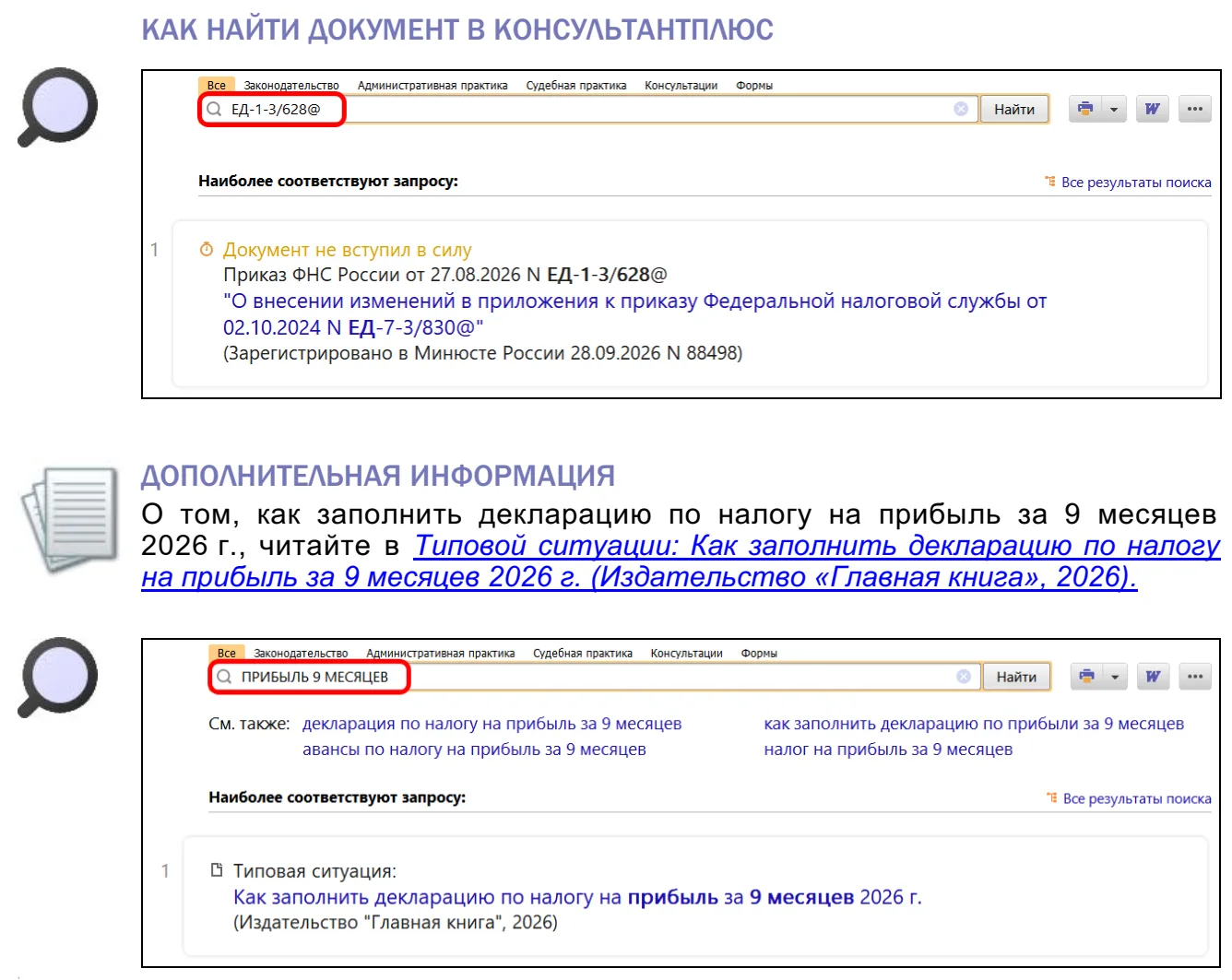This screenshot has height=980, width=1232.
Task: Open 'Формы' tab above ПРИБЫЛЬ 9 МЕСЯЦЕВ search
Action: tap(759, 653)
